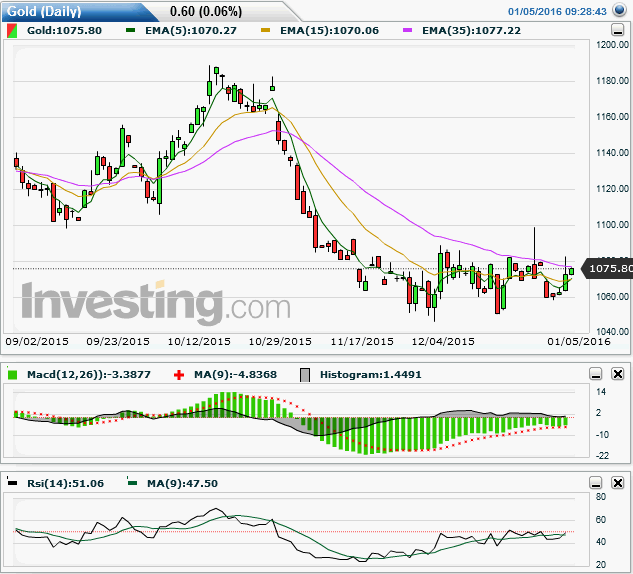Click the current price marker 1075.80
633x574 pixels.
[608, 268]
